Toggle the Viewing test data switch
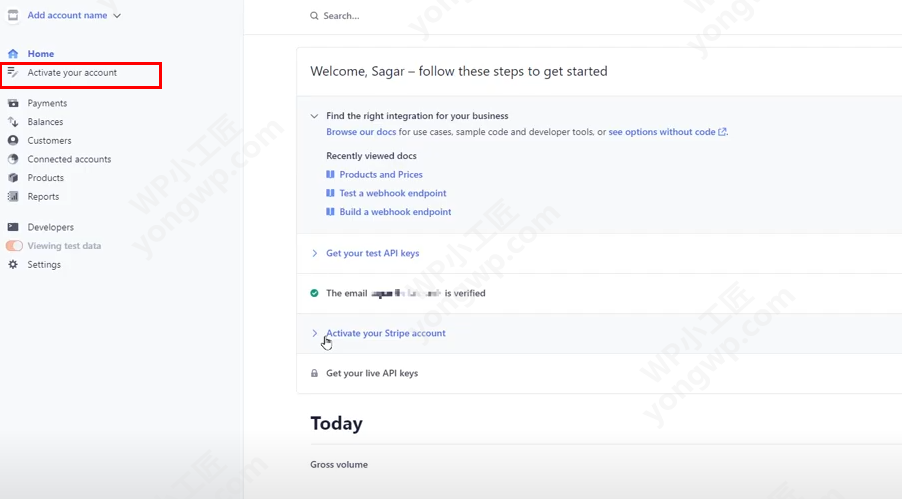 pyautogui.click(x=14, y=246)
